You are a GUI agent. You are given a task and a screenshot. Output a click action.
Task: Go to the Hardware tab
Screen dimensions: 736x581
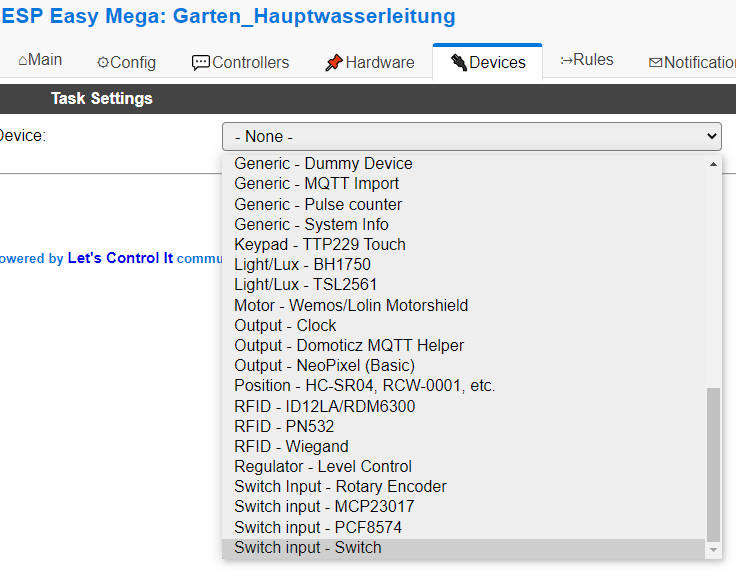[370, 62]
